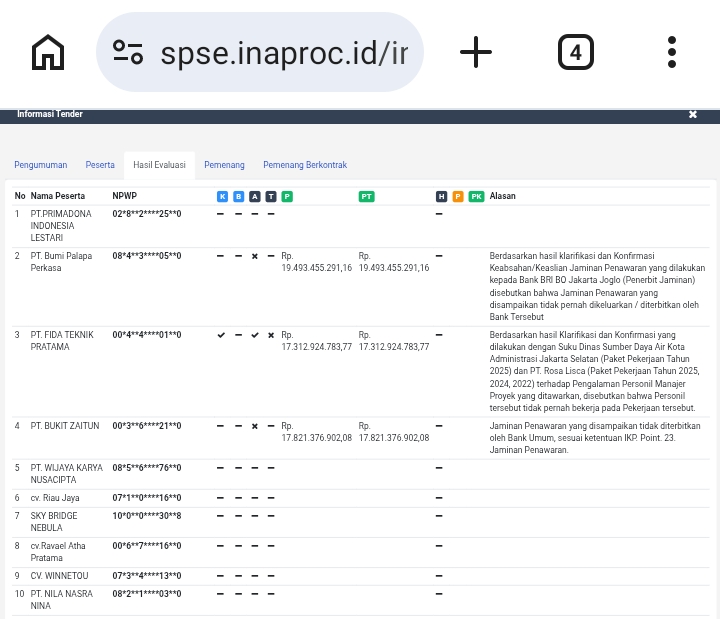Click NPWP column header

coord(124,196)
